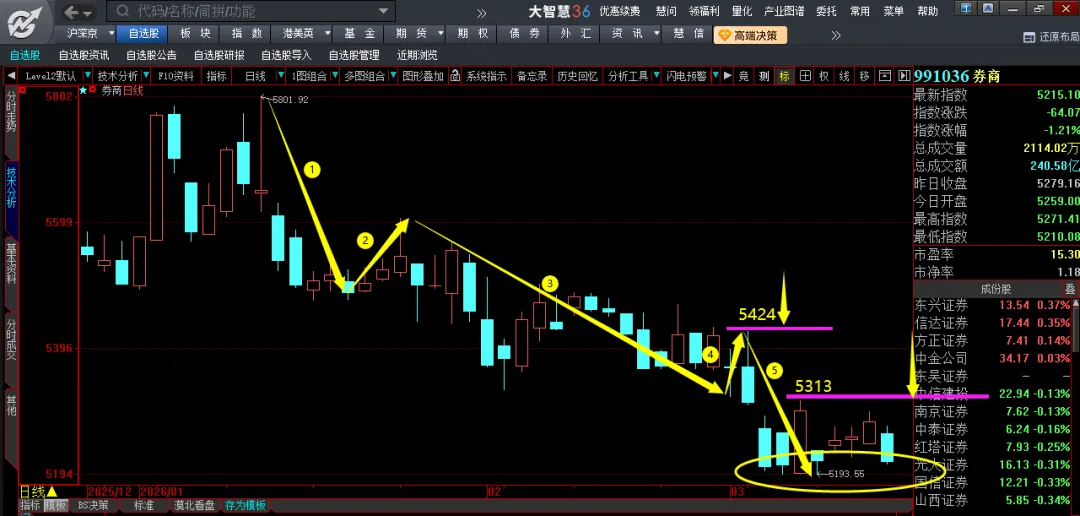Click the left arrow before Level2默认
This screenshot has height=516, width=1080.
(x=11, y=76)
